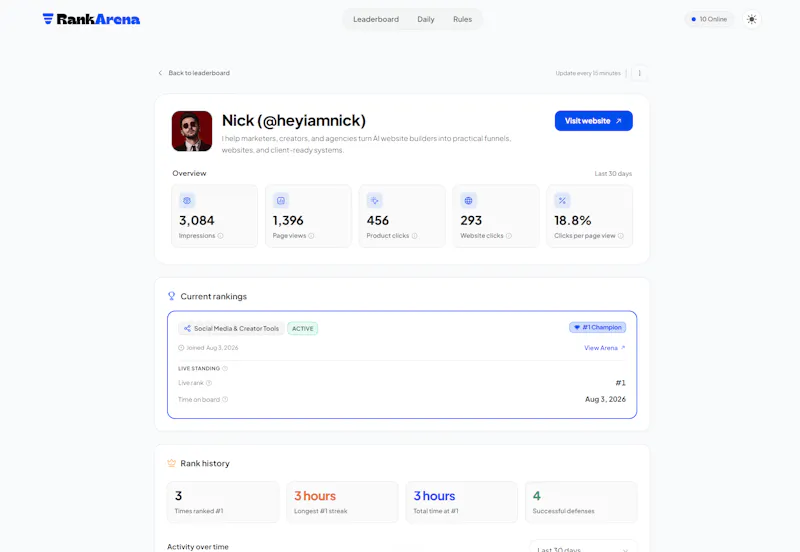Viewport: 800px width, 552px height.
Task: Click the info icon next to Impressions
Action: coord(220,236)
